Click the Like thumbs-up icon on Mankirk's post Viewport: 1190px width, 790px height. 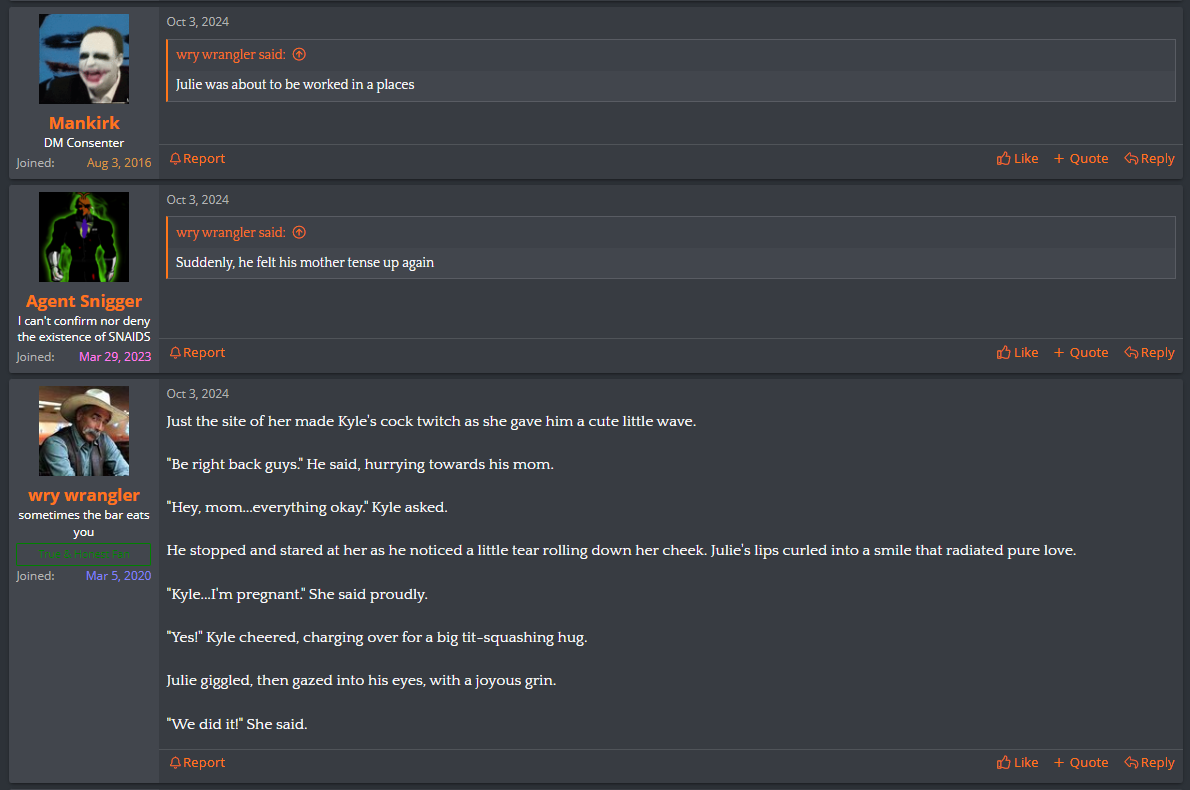point(1003,159)
